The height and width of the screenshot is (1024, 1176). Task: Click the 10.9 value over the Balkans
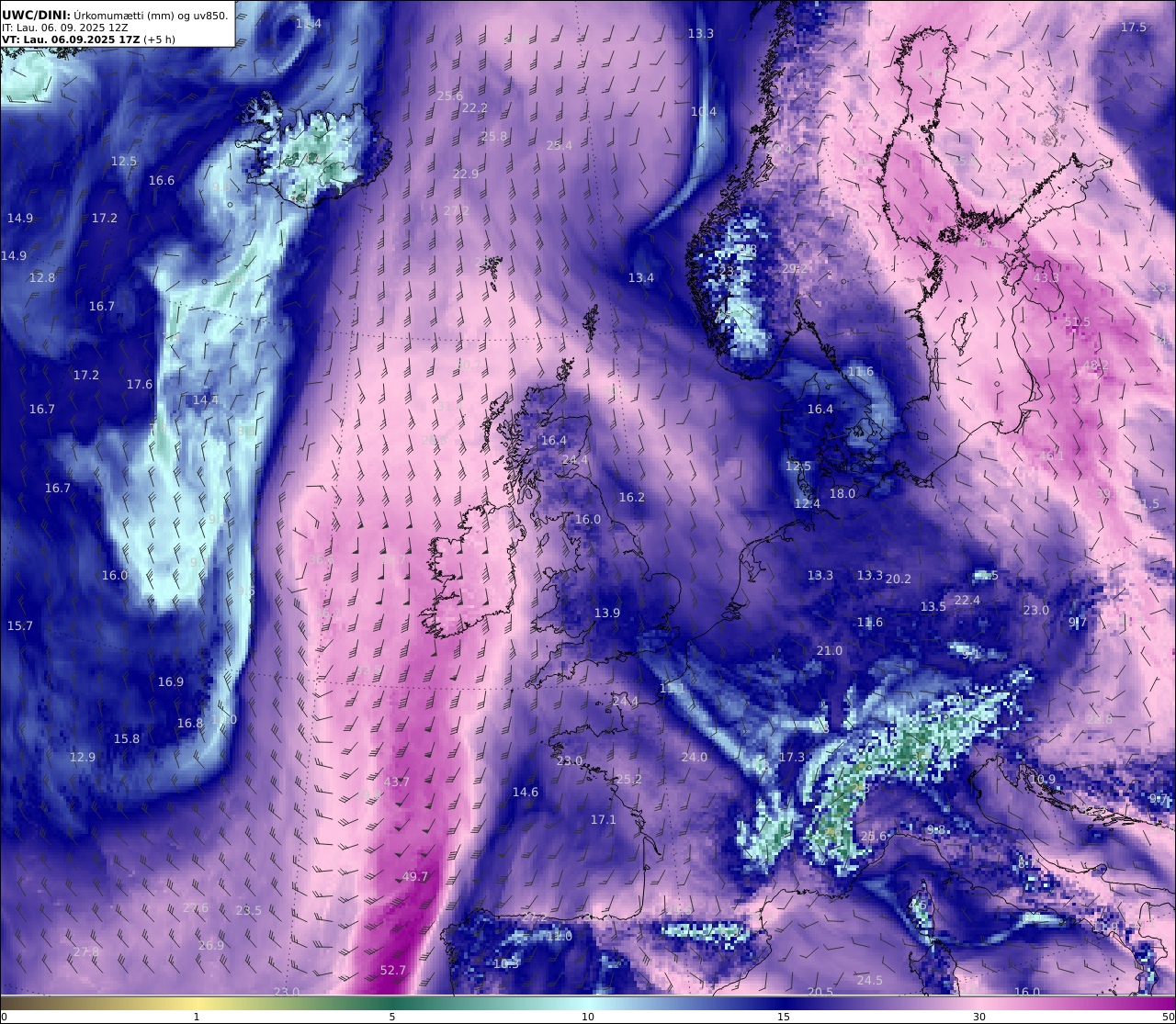(x=1043, y=779)
